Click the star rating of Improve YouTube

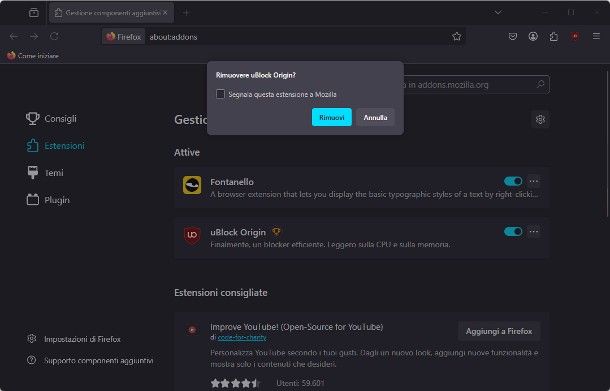(235, 383)
